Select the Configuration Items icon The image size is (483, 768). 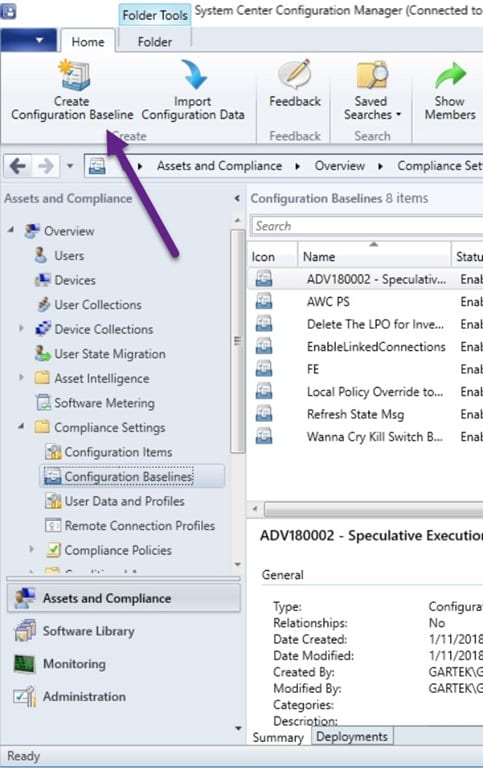click(53, 452)
